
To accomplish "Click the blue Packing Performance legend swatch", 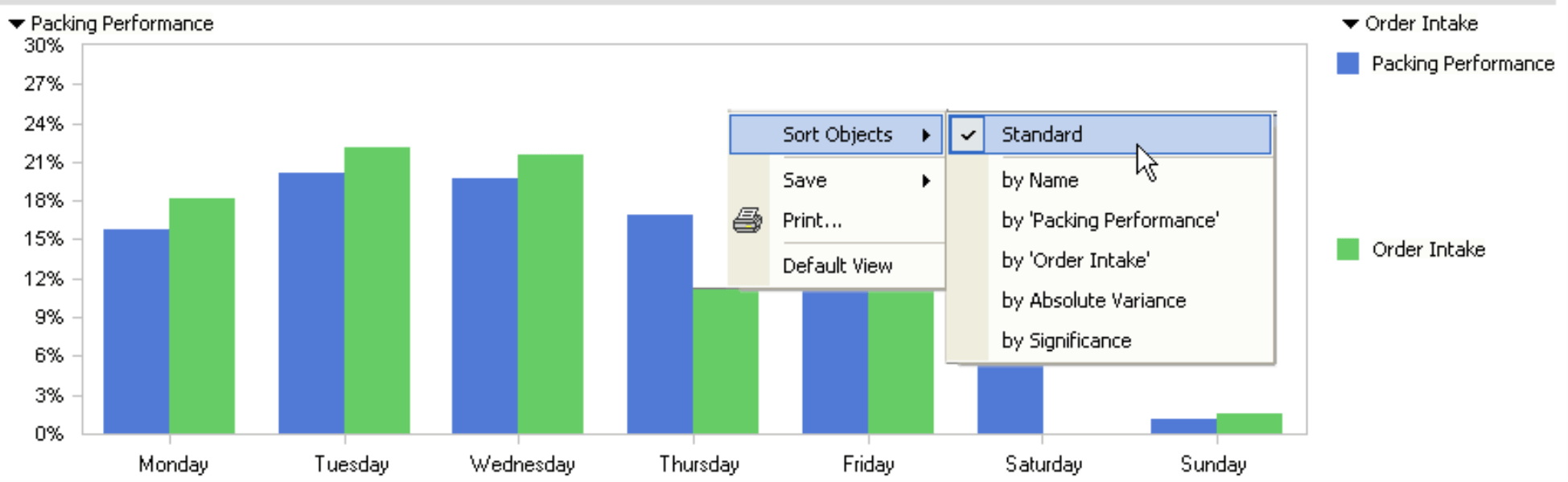I will pyautogui.click(x=1348, y=64).
